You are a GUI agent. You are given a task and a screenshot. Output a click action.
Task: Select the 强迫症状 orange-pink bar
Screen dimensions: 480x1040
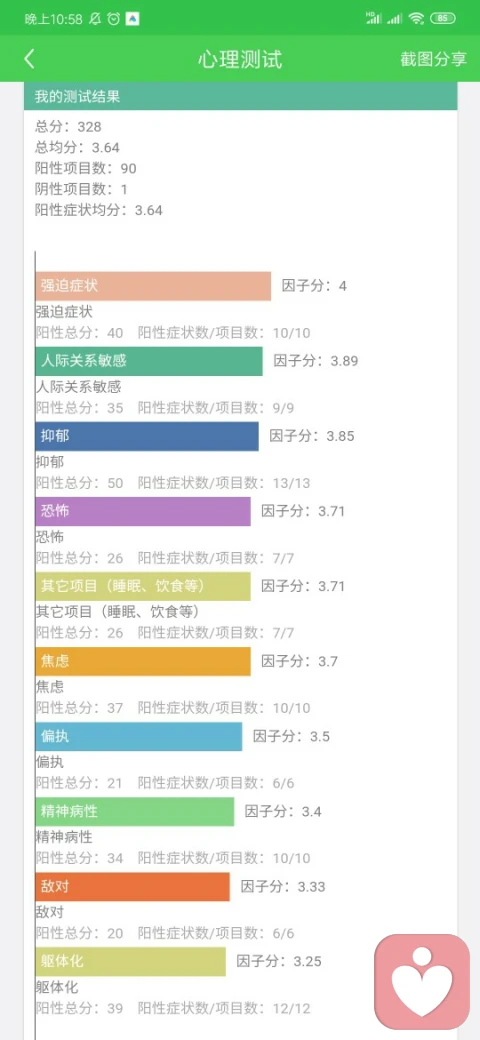click(153, 286)
